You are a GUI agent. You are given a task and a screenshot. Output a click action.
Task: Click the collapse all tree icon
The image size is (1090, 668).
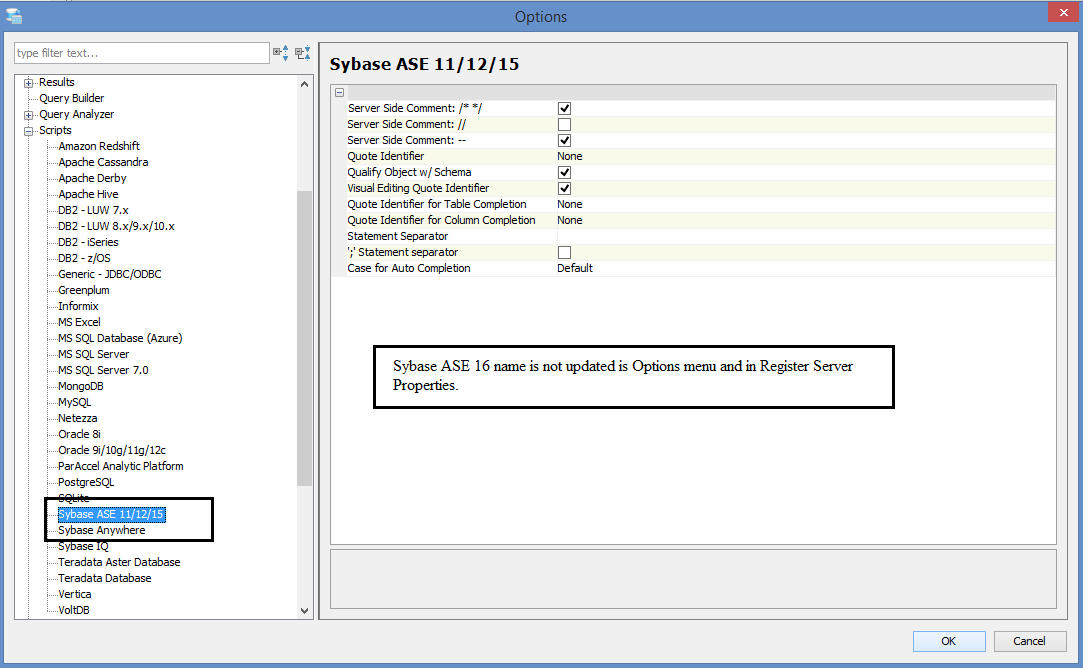[x=302, y=53]
